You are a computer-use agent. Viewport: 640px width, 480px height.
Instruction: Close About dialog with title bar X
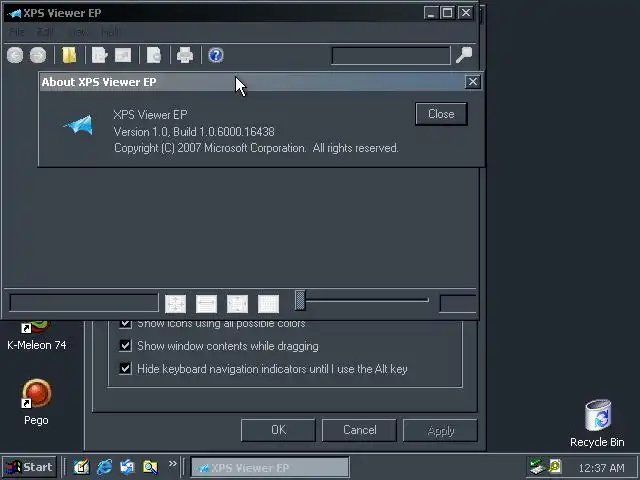coord(473,82)
